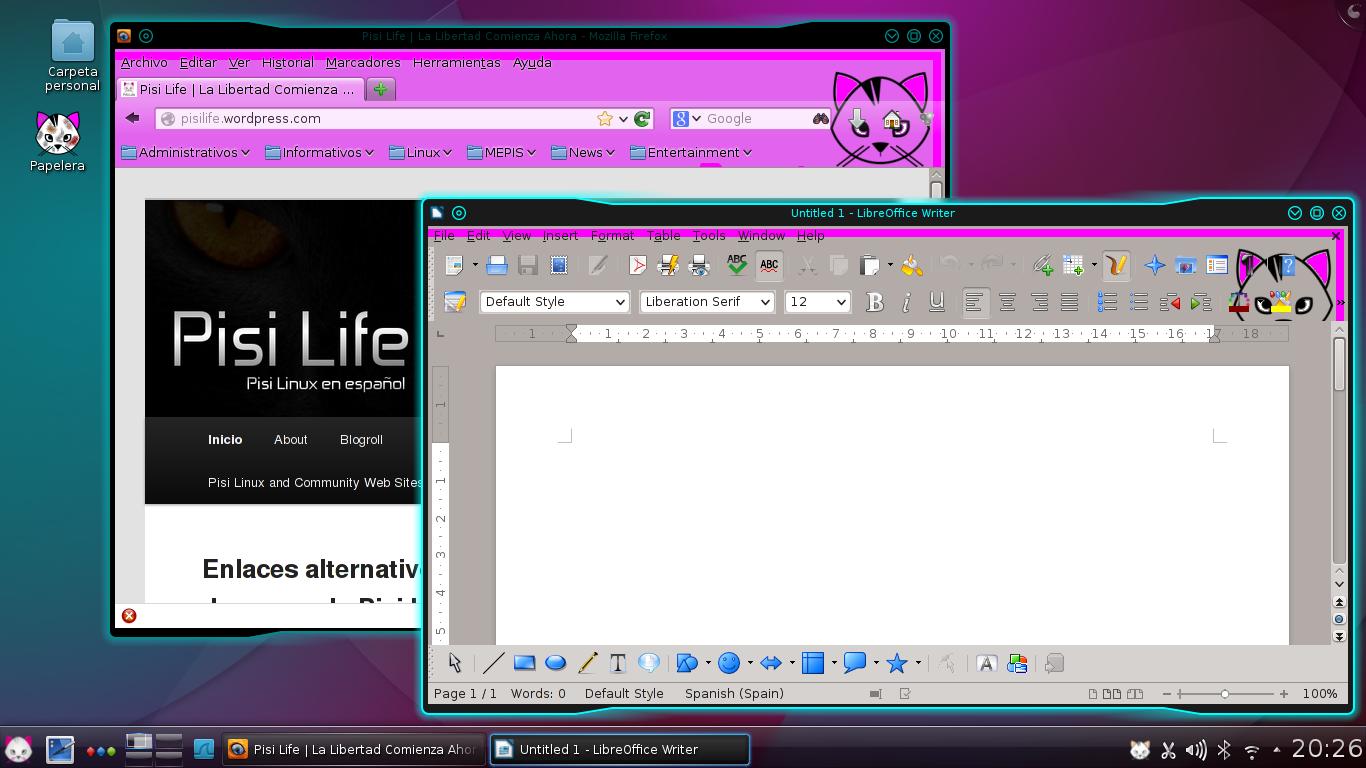This screenshot has width=1366, height=768.
Task: Expand Informativos bookmark folder in Firefox
Action: [320, 152]
